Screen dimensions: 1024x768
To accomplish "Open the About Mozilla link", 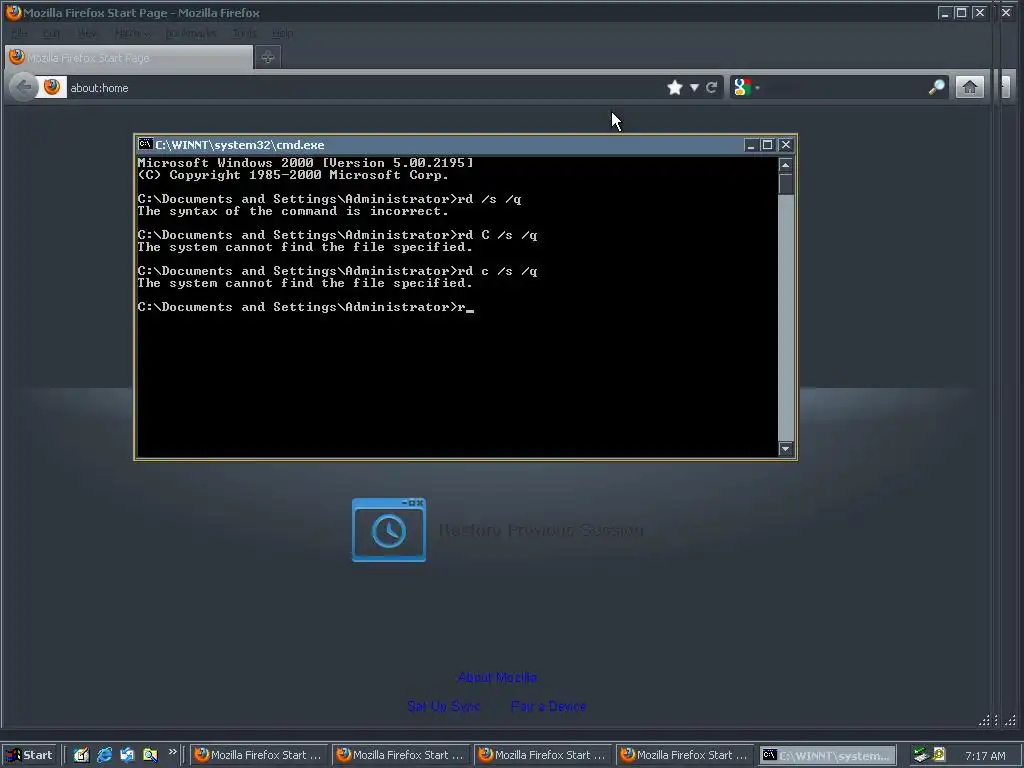I will coord(497,677).
